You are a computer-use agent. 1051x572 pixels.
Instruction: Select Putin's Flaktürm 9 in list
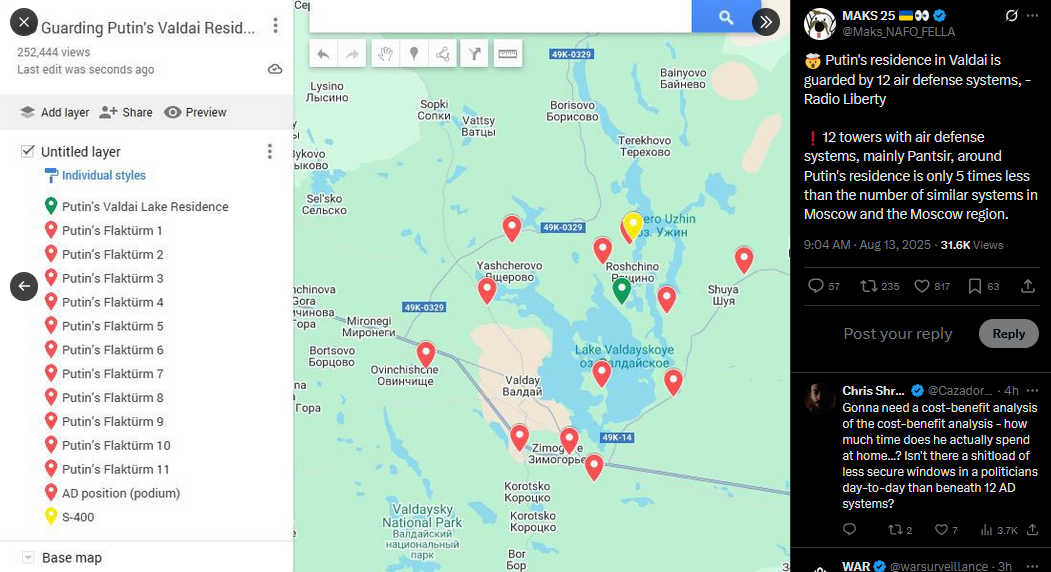click(104, 421)
